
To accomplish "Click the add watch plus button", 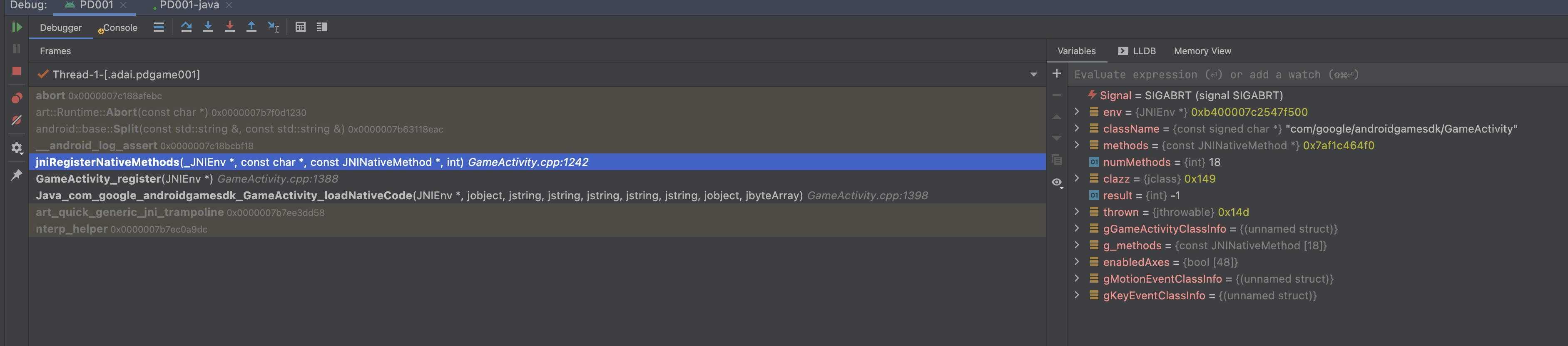I will (1057, 74).
